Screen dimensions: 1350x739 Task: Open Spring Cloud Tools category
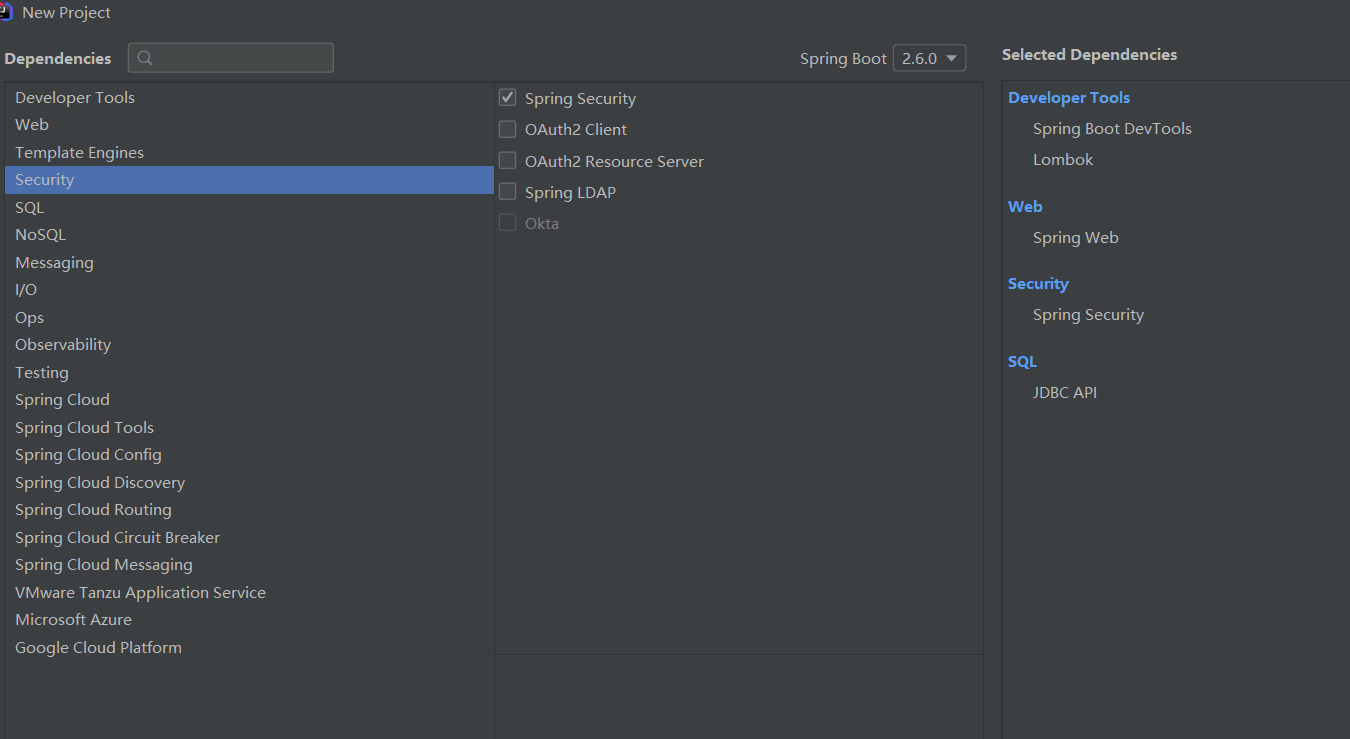[x=249, y=427]
